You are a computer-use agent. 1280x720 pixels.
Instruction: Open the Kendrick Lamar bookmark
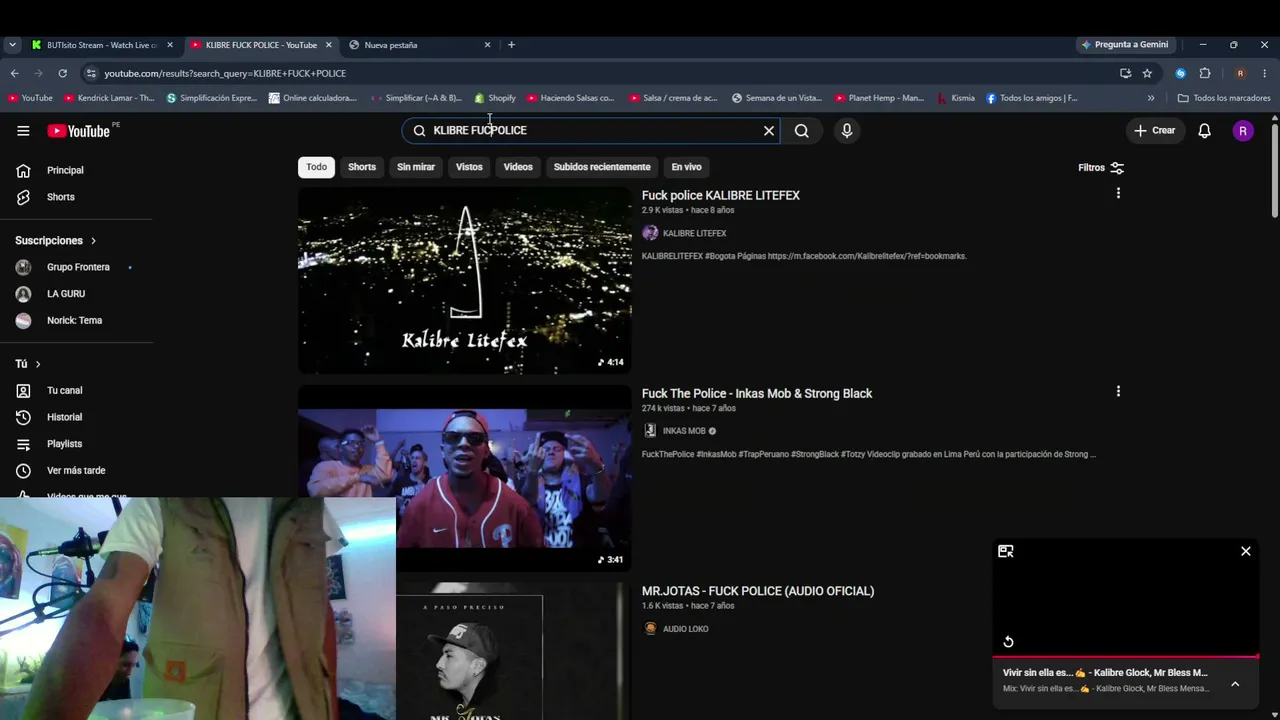click(109, 98)
